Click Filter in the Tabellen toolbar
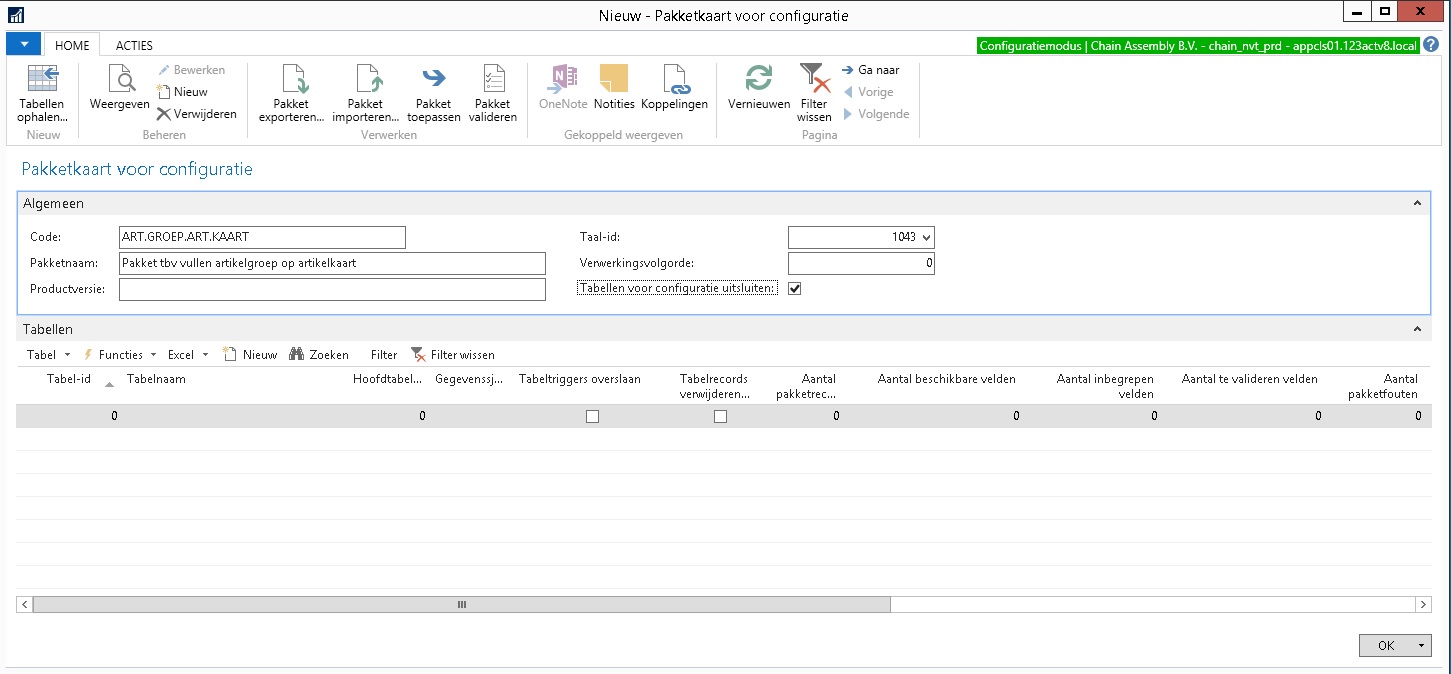 coord(384,355)
